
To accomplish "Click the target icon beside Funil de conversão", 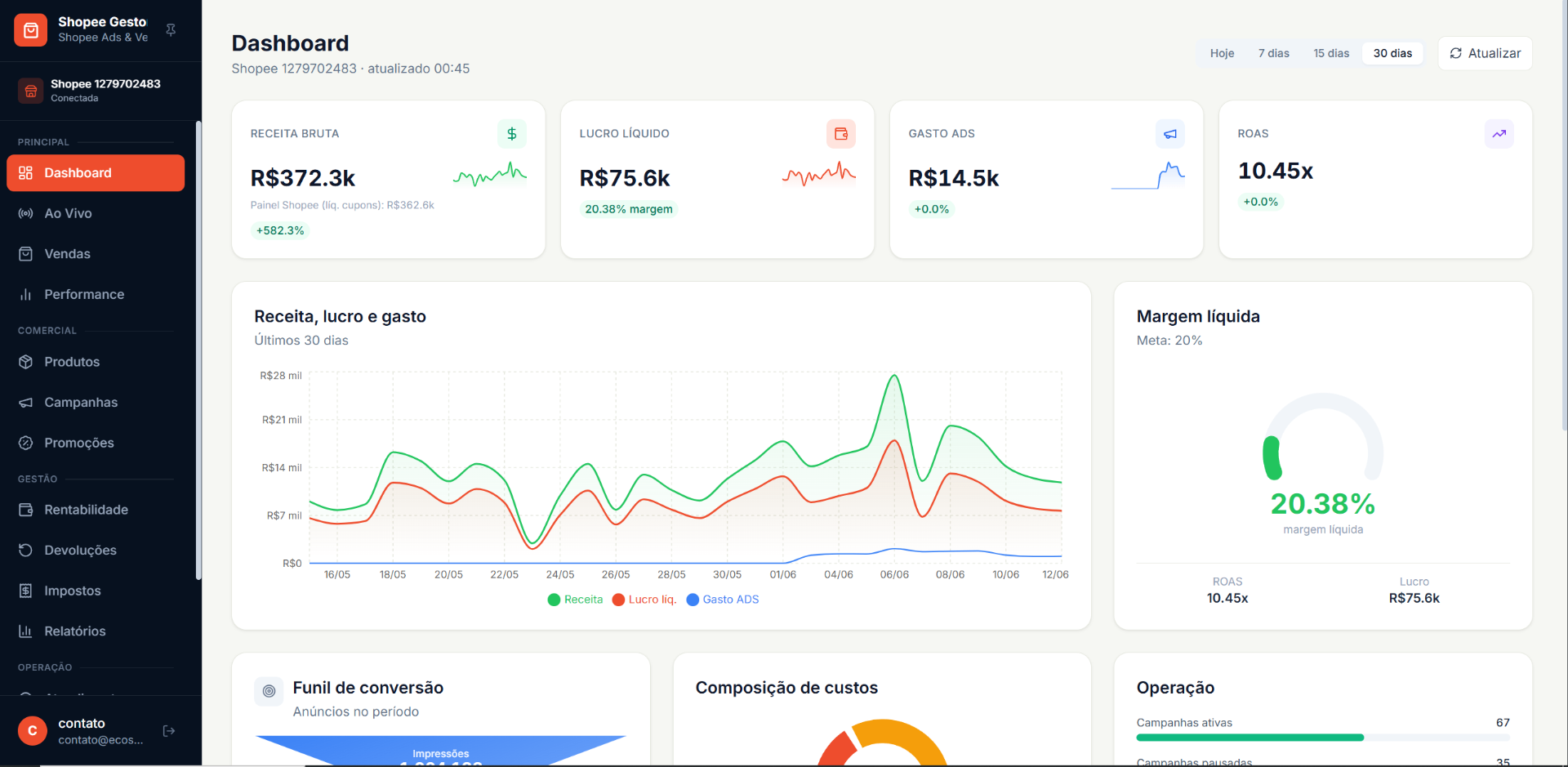I will [x=269, y=691].
